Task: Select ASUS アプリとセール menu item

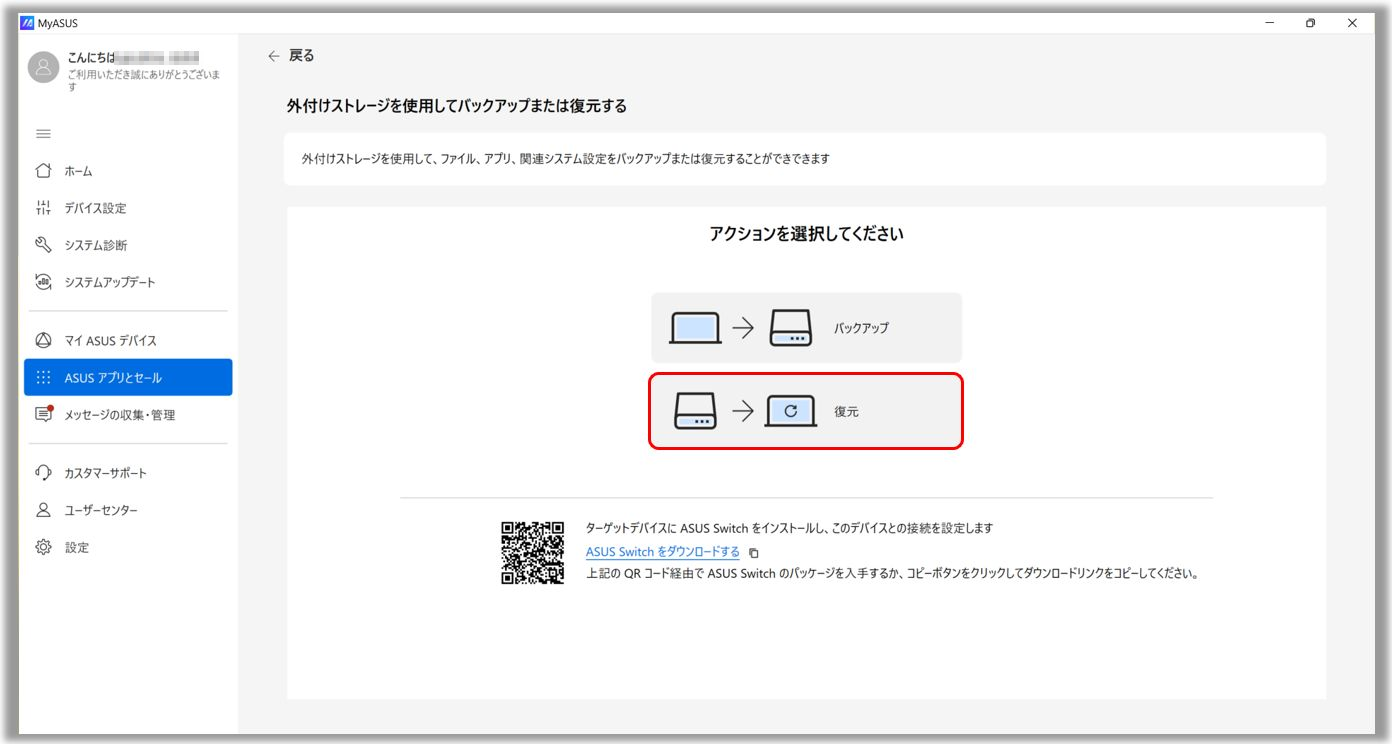Action: coord(128,378)
